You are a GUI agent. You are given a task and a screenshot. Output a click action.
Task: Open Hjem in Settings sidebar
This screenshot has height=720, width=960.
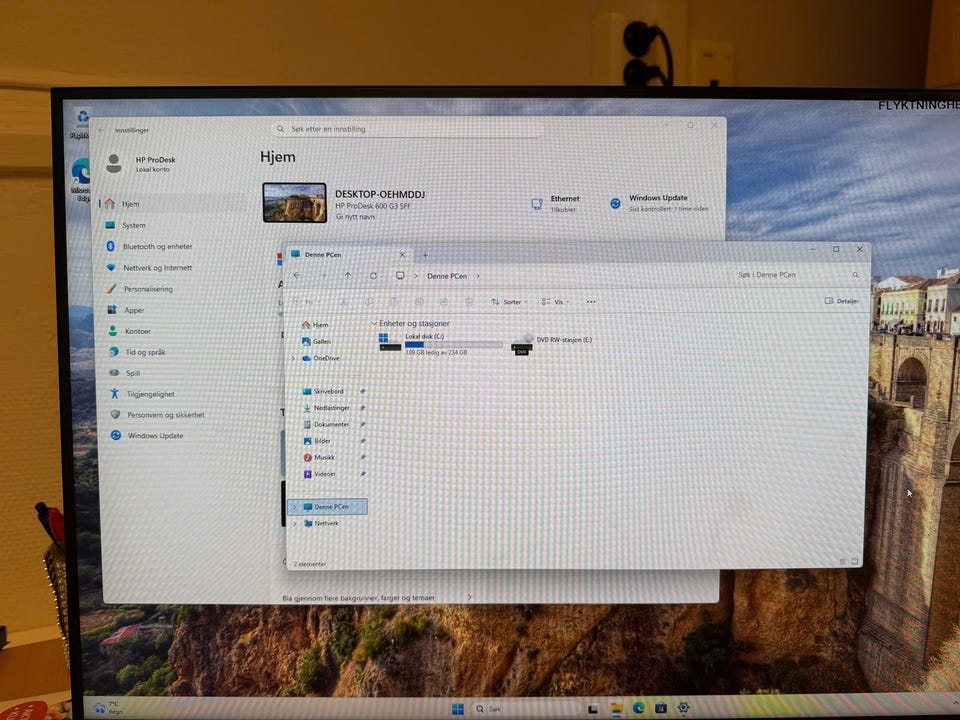tap(171, 204)
